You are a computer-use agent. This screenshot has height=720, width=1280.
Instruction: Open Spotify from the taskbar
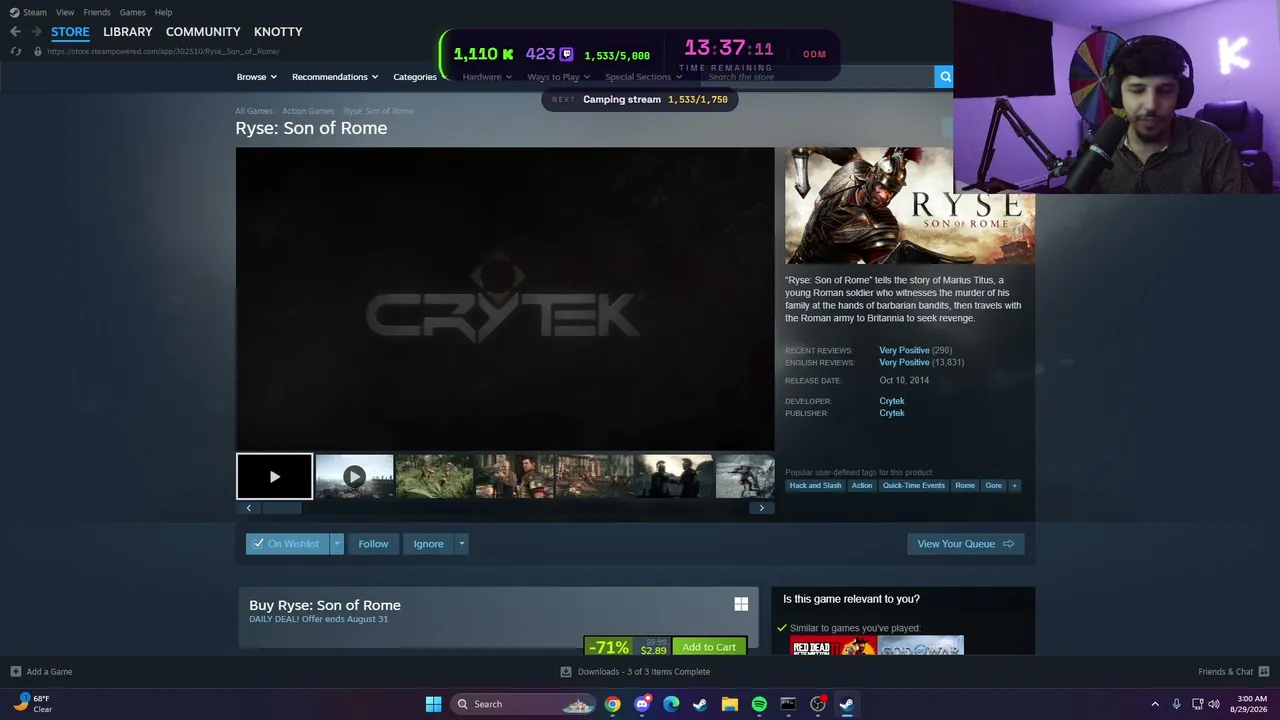tap(759, 704)
